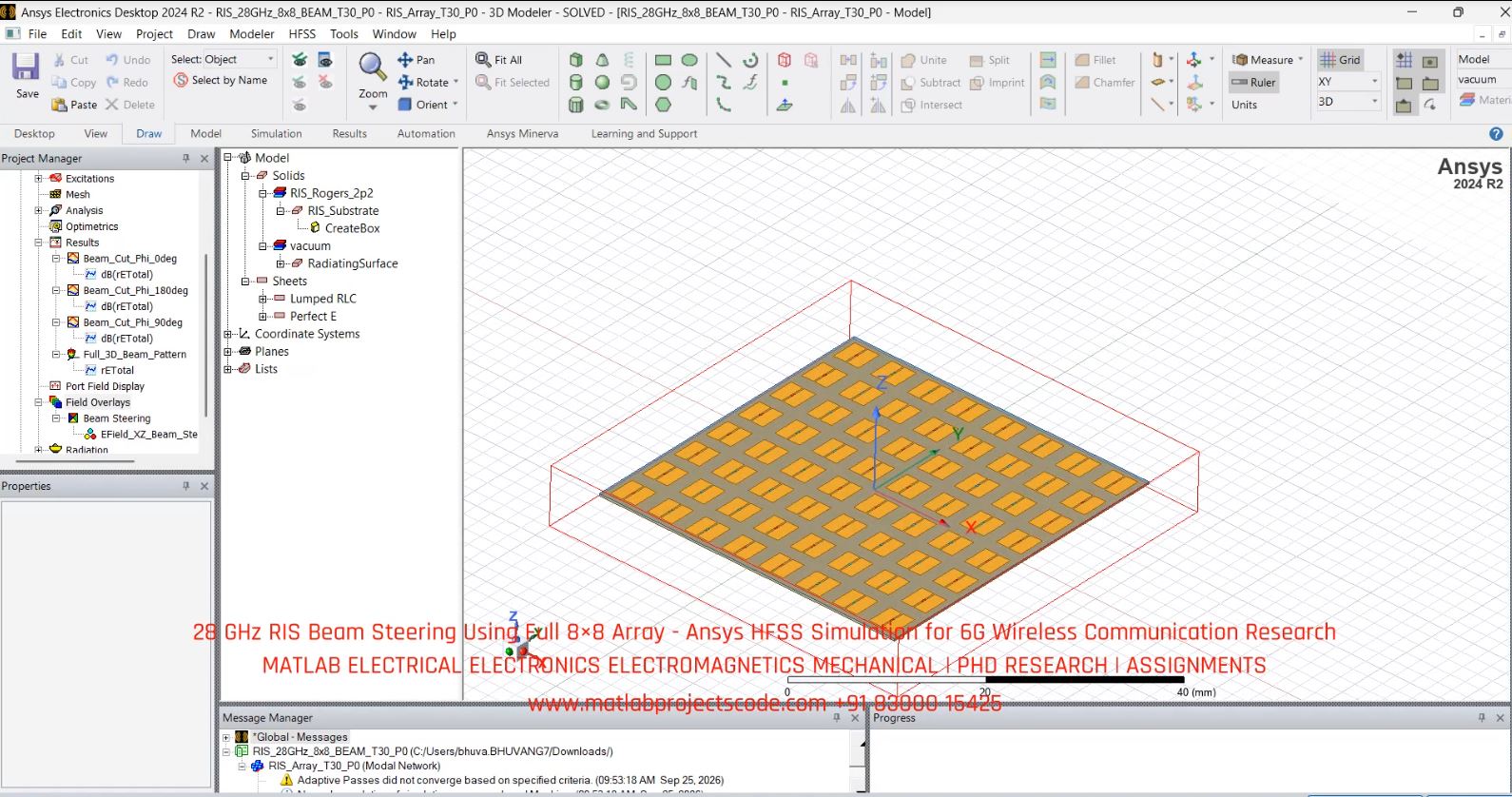Viewport: 1512px width, 797px height.
Task: Click the Zoom magnifier tool
Action: 372,67
